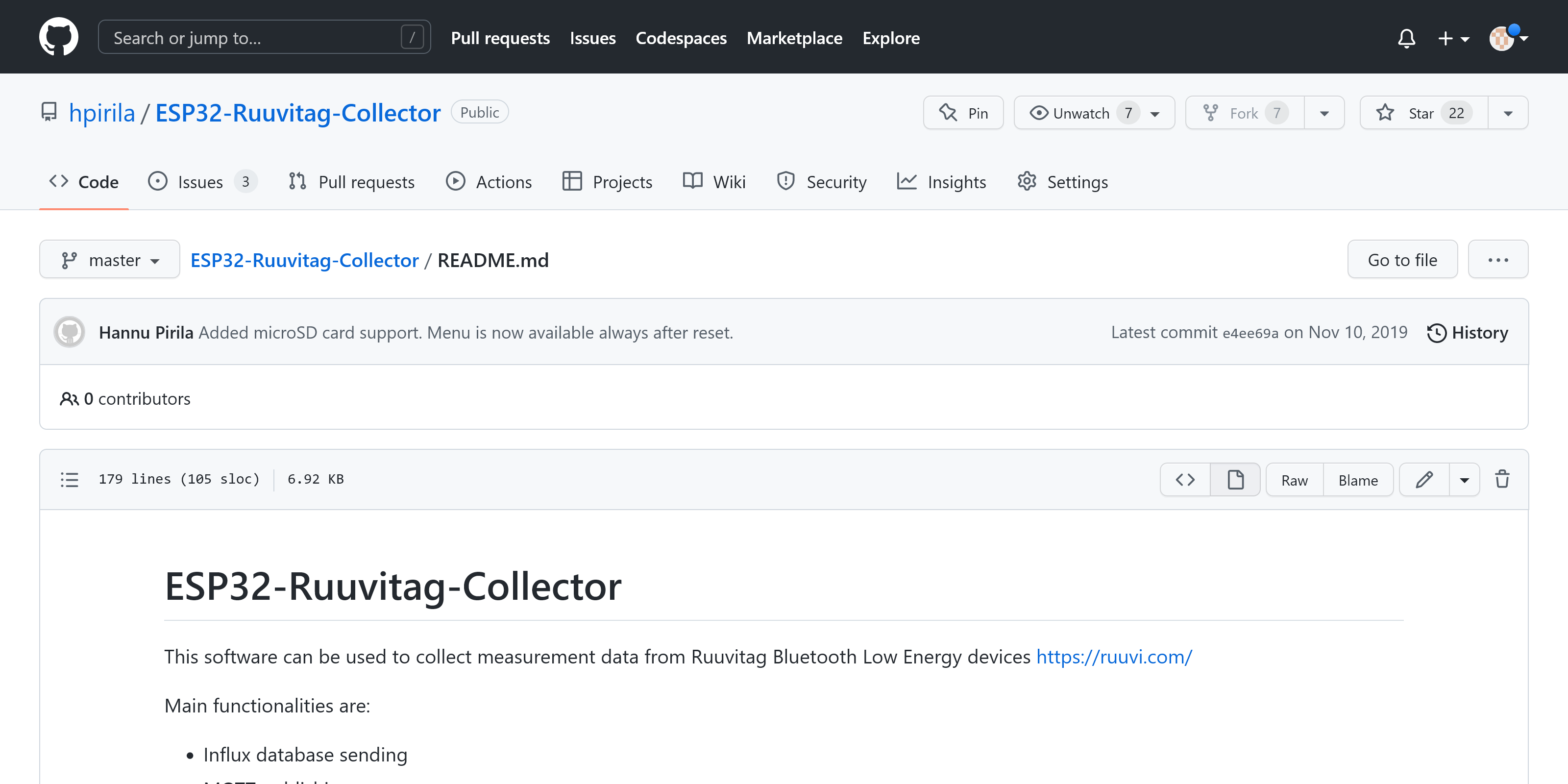Click the Raw button

pyautogui.click(x=1294, y=480)
